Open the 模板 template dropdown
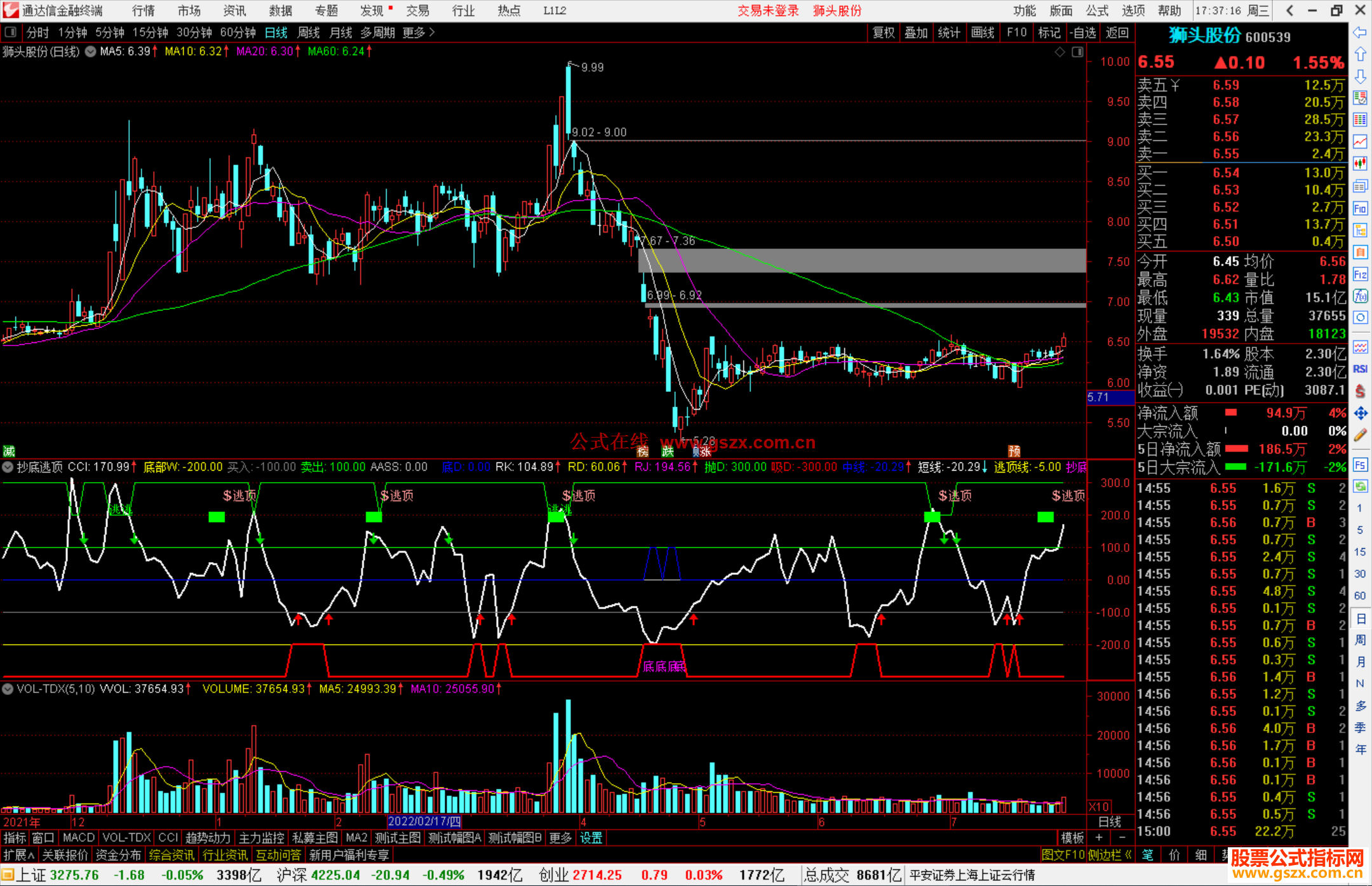 [1073, 838]
